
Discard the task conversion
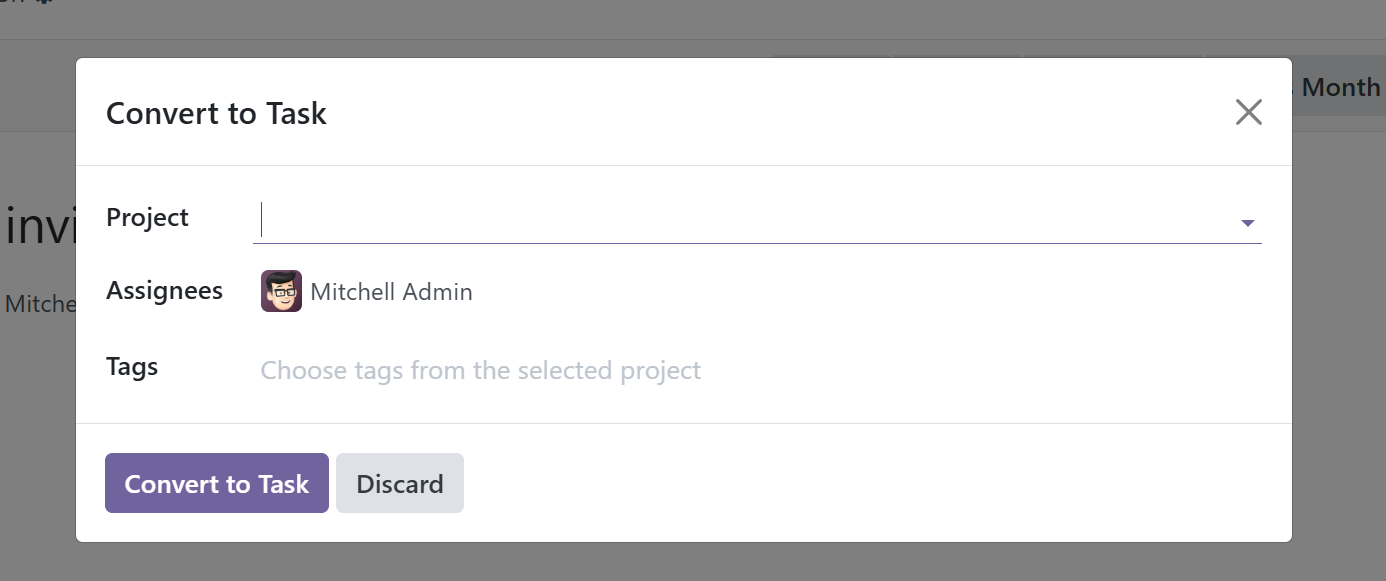400,483
